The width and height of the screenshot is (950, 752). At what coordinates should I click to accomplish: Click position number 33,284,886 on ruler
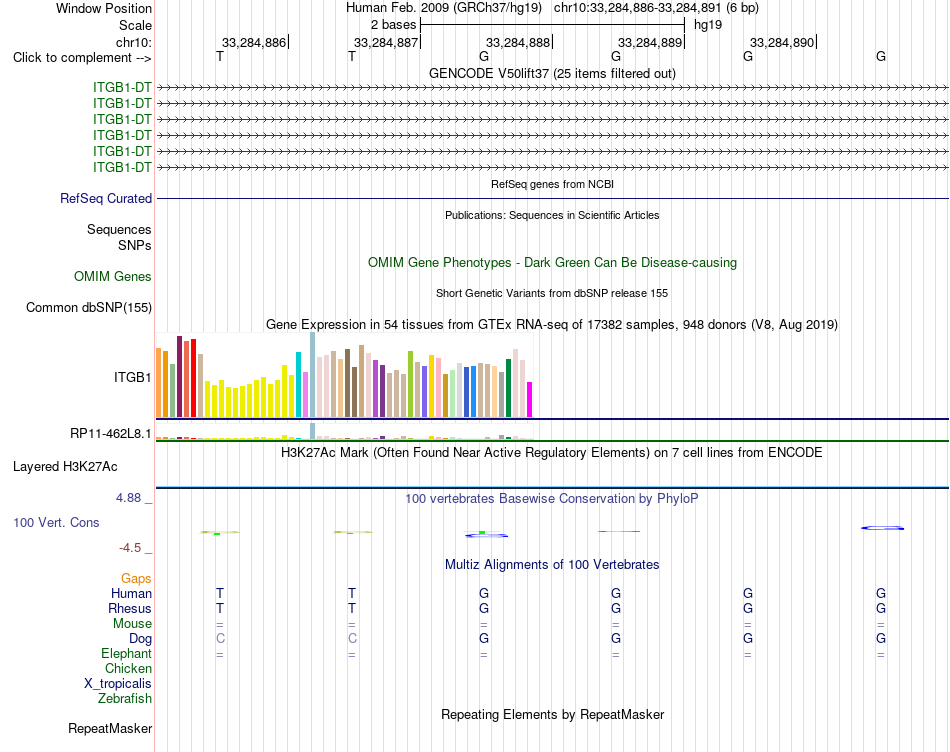click(x=254, y=42)
